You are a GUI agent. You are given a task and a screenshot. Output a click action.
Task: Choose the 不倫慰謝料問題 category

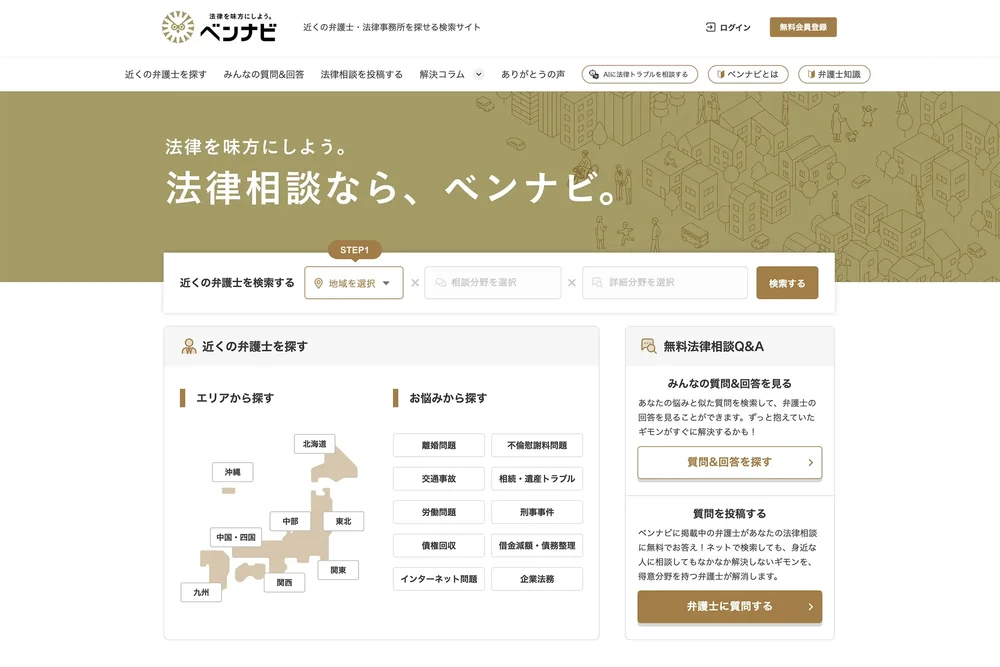point(537,445)
